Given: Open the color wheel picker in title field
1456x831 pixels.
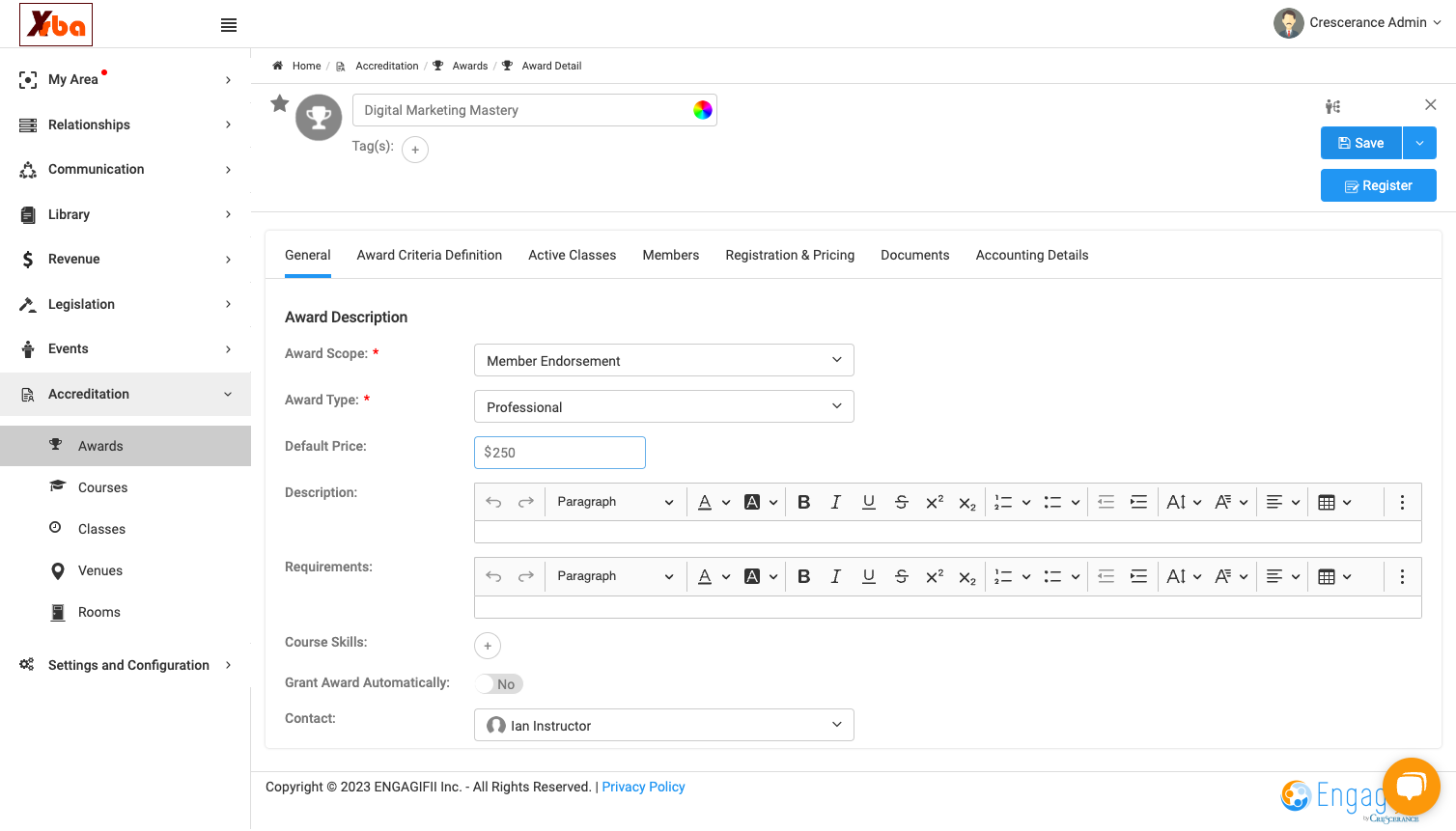Looking at the screenshot, I should pos(703,110).
